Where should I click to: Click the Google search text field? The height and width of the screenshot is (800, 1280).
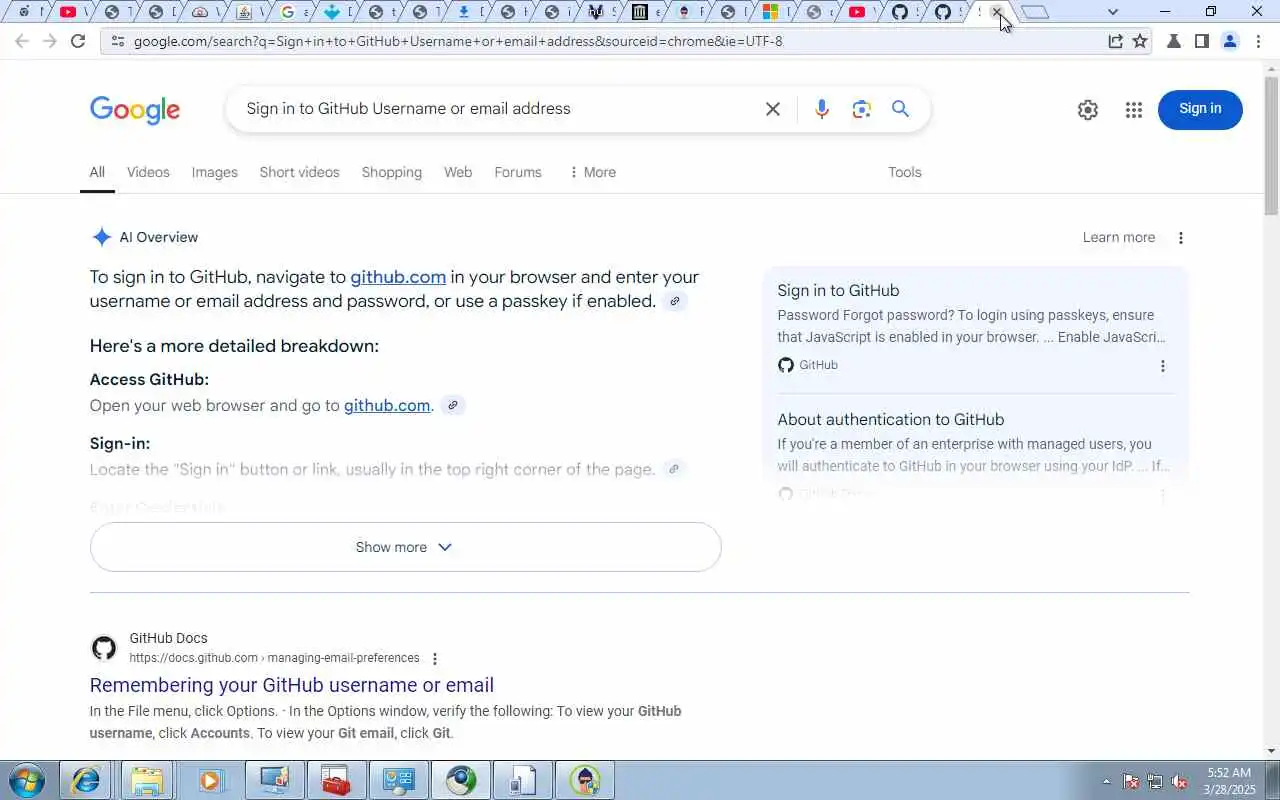[x=500, y=109]
